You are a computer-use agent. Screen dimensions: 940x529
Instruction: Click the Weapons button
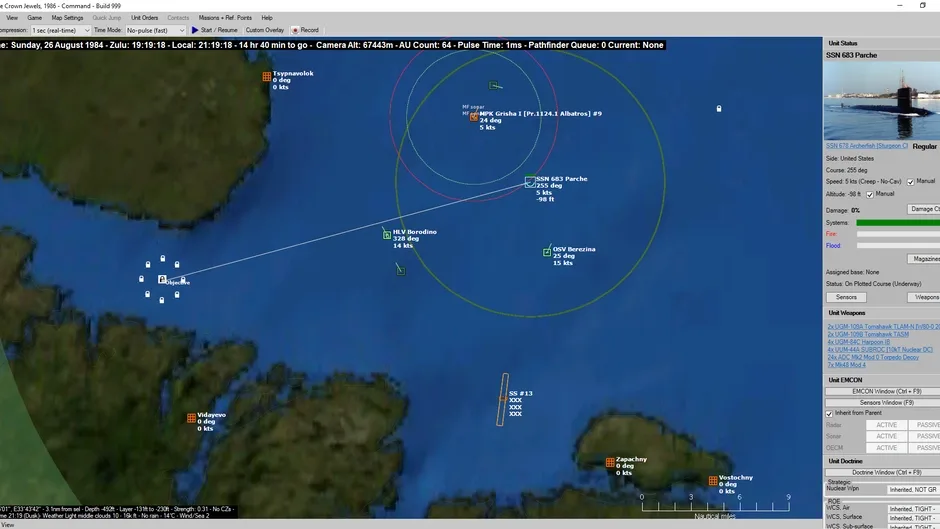pyautogui.click(x=925, y=297)
